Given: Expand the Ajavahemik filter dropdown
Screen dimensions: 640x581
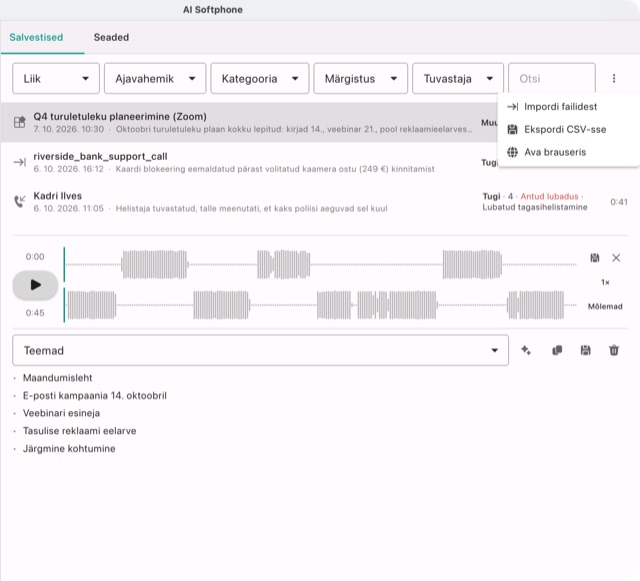Looking at the screenshot, I should coord(155,78).
